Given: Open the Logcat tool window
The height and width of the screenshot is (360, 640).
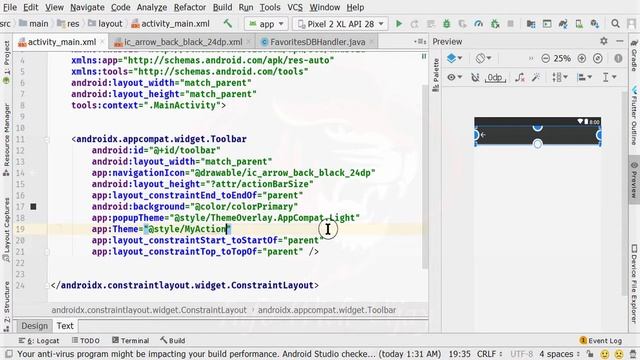Looking at the screenshot, I should pos(39,340).
